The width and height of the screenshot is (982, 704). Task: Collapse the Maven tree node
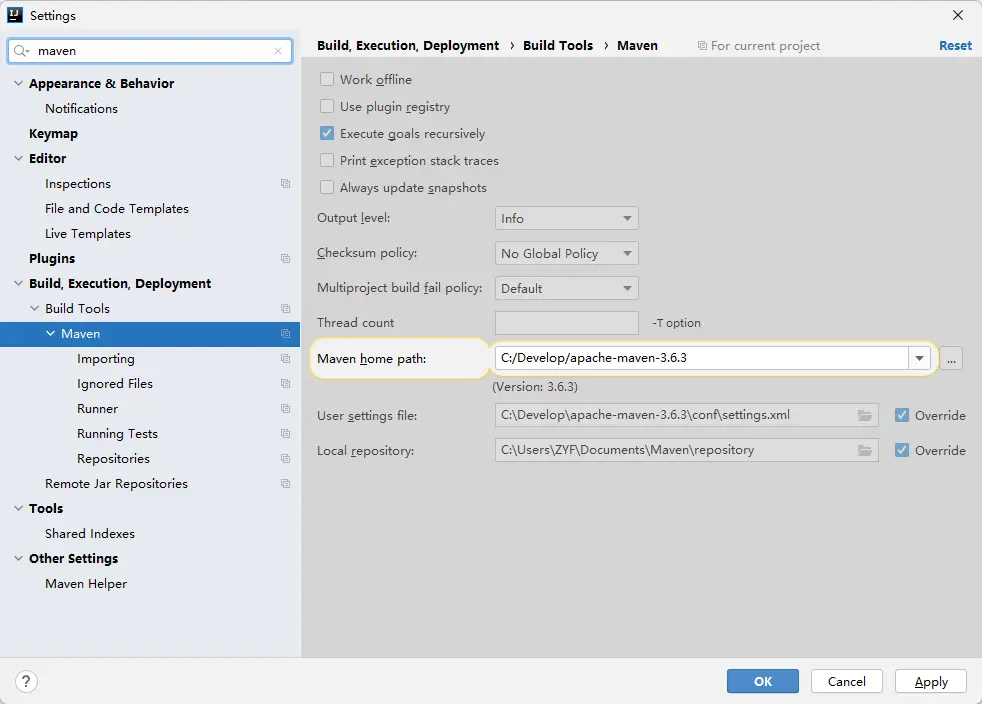coord(51,334)
